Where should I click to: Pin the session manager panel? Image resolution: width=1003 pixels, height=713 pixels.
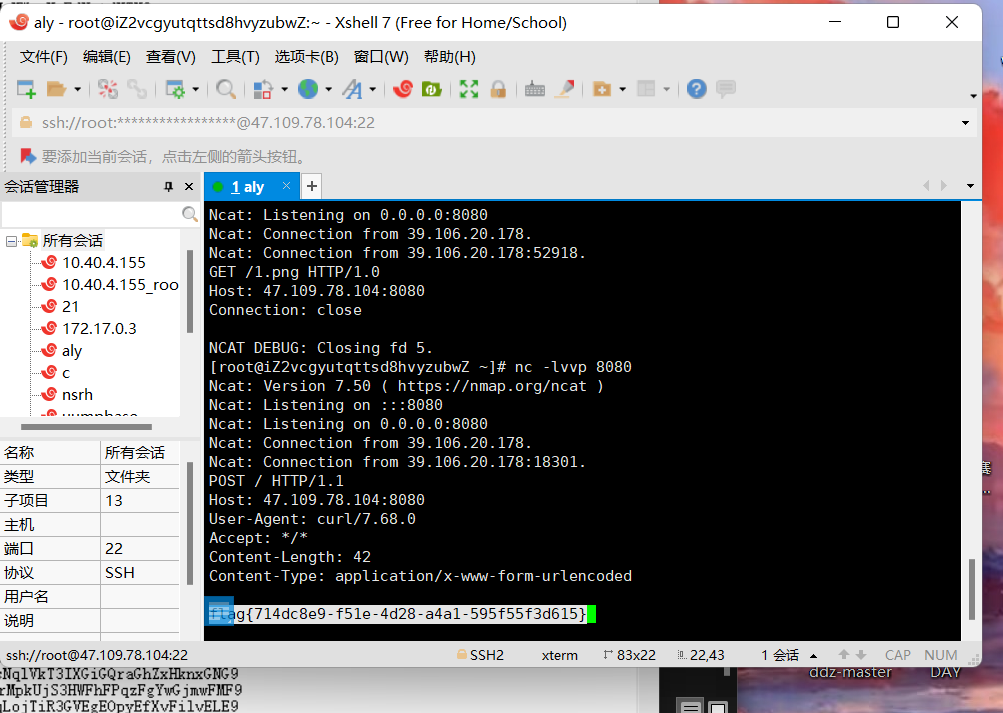tap(169, 187)
